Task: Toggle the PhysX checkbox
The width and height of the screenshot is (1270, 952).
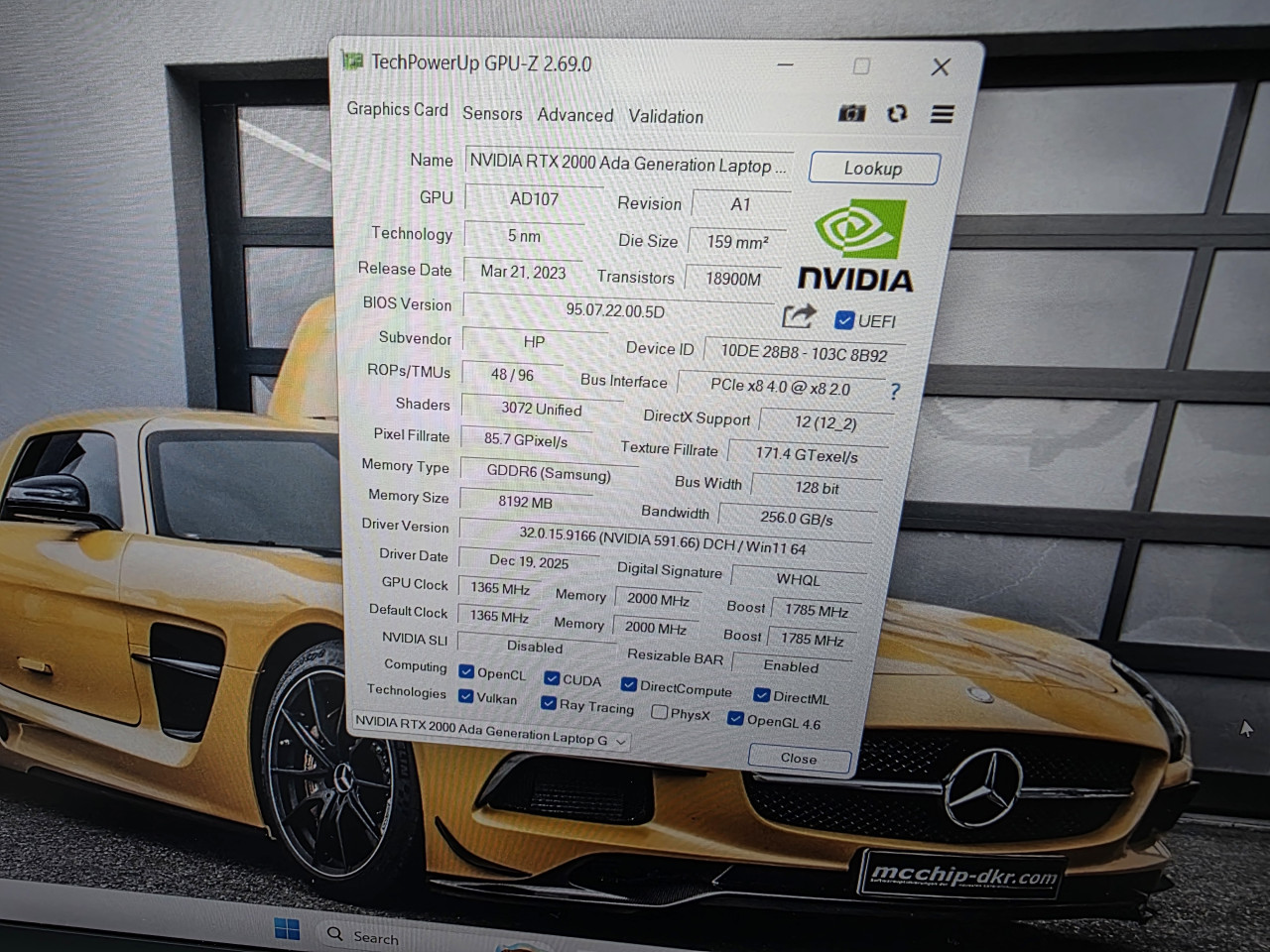Action: [x=659, y=712]
